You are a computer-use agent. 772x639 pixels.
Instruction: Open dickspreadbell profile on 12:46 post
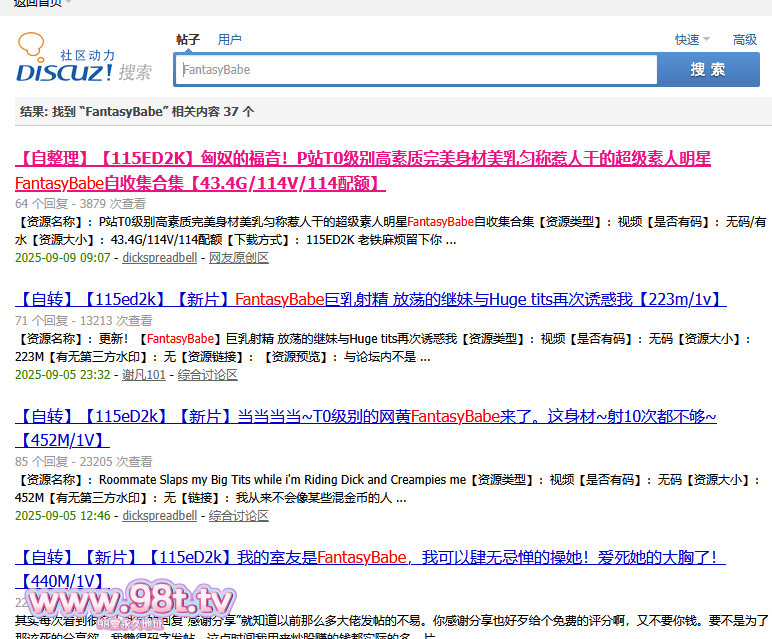pos(160,515)
